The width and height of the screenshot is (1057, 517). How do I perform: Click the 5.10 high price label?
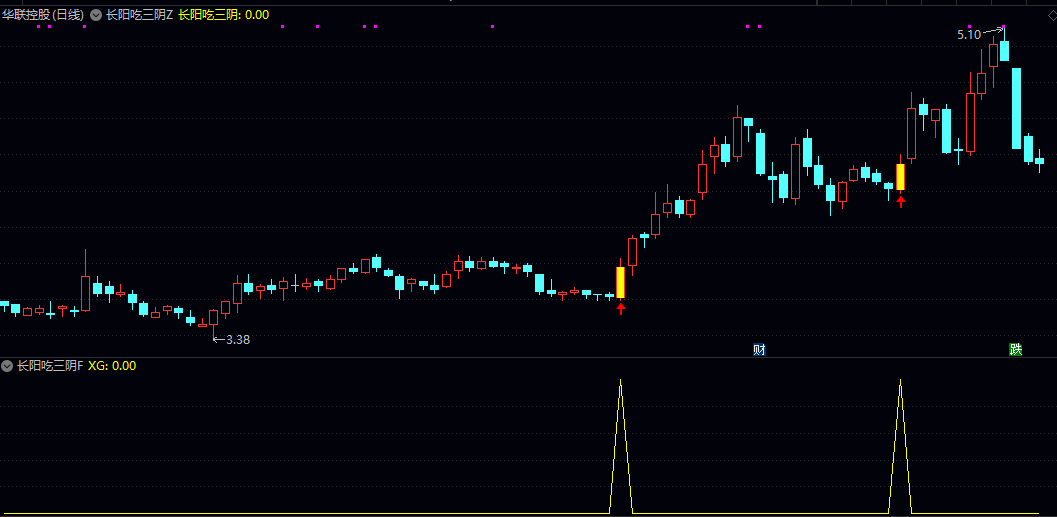[x=969, y=35]
